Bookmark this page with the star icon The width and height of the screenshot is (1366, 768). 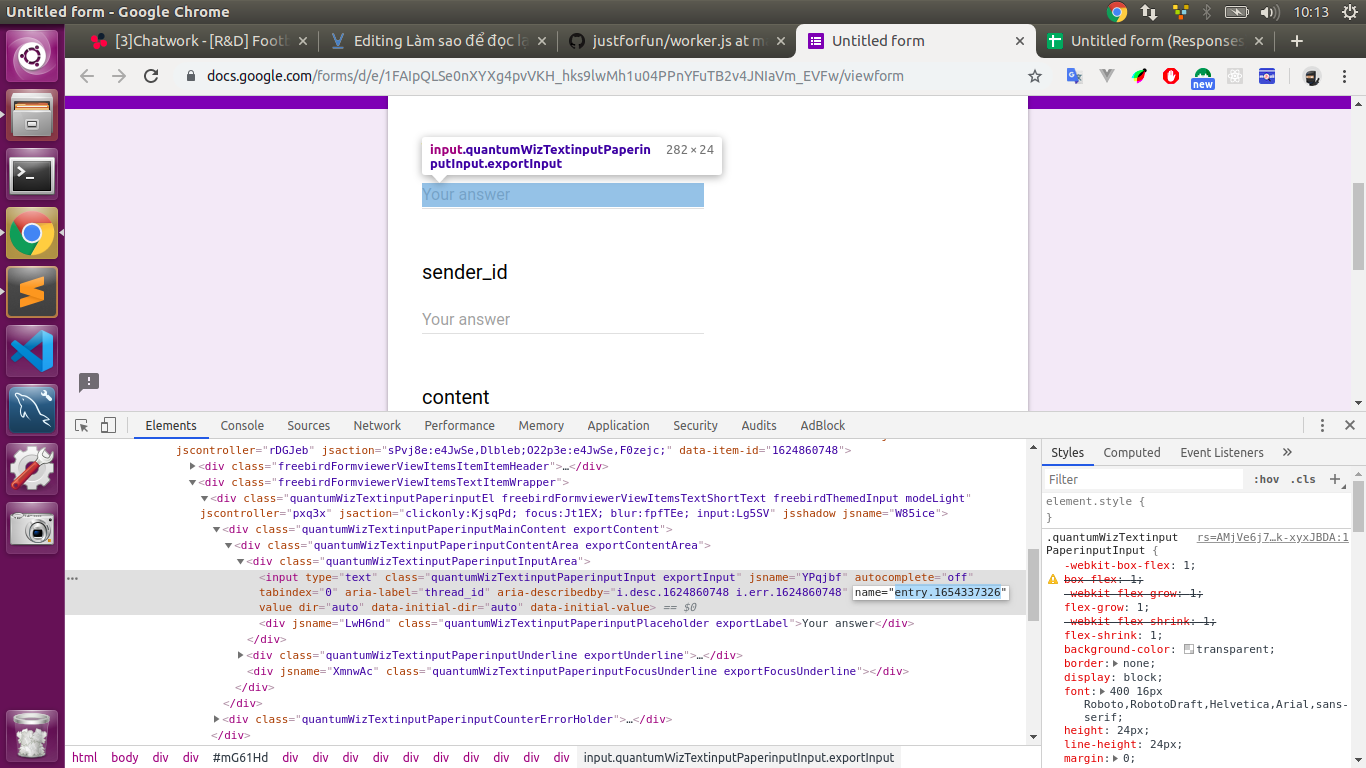1035,76
